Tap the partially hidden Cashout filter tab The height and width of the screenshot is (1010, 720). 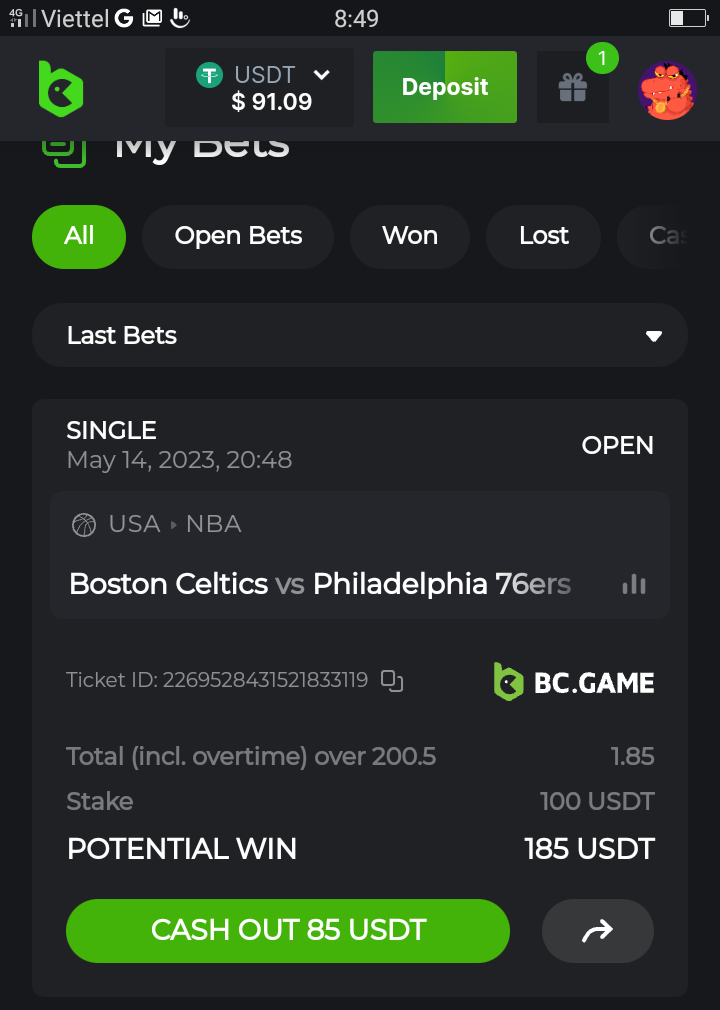[x=667, y=236]
